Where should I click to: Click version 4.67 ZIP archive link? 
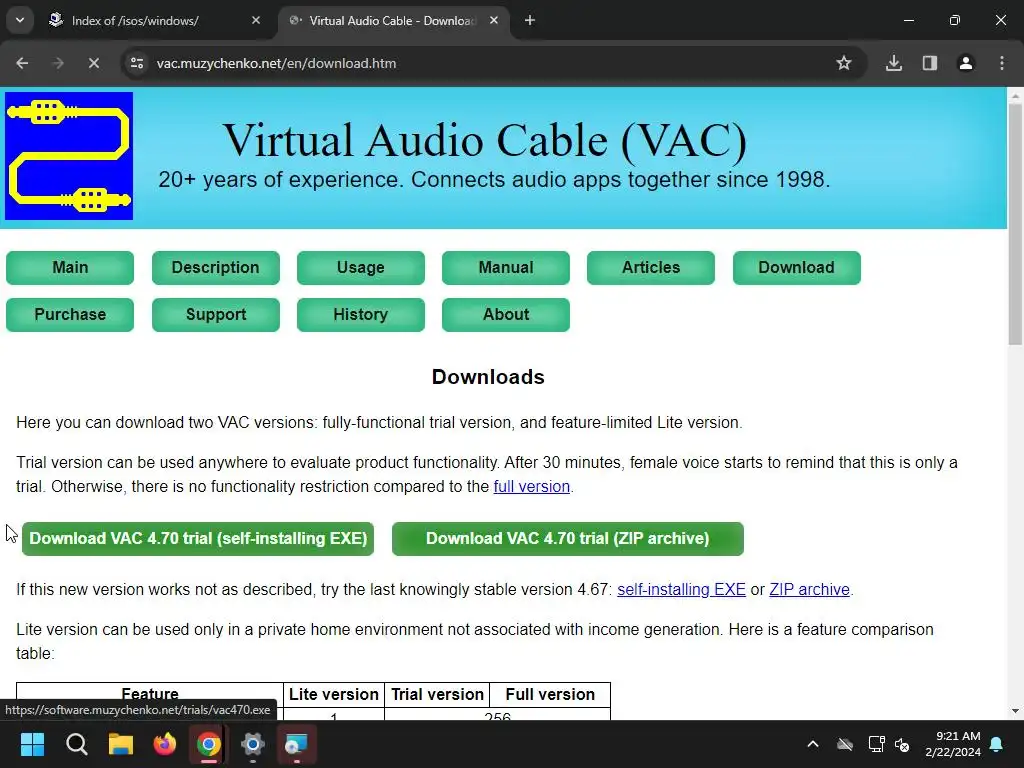(809, 589)
